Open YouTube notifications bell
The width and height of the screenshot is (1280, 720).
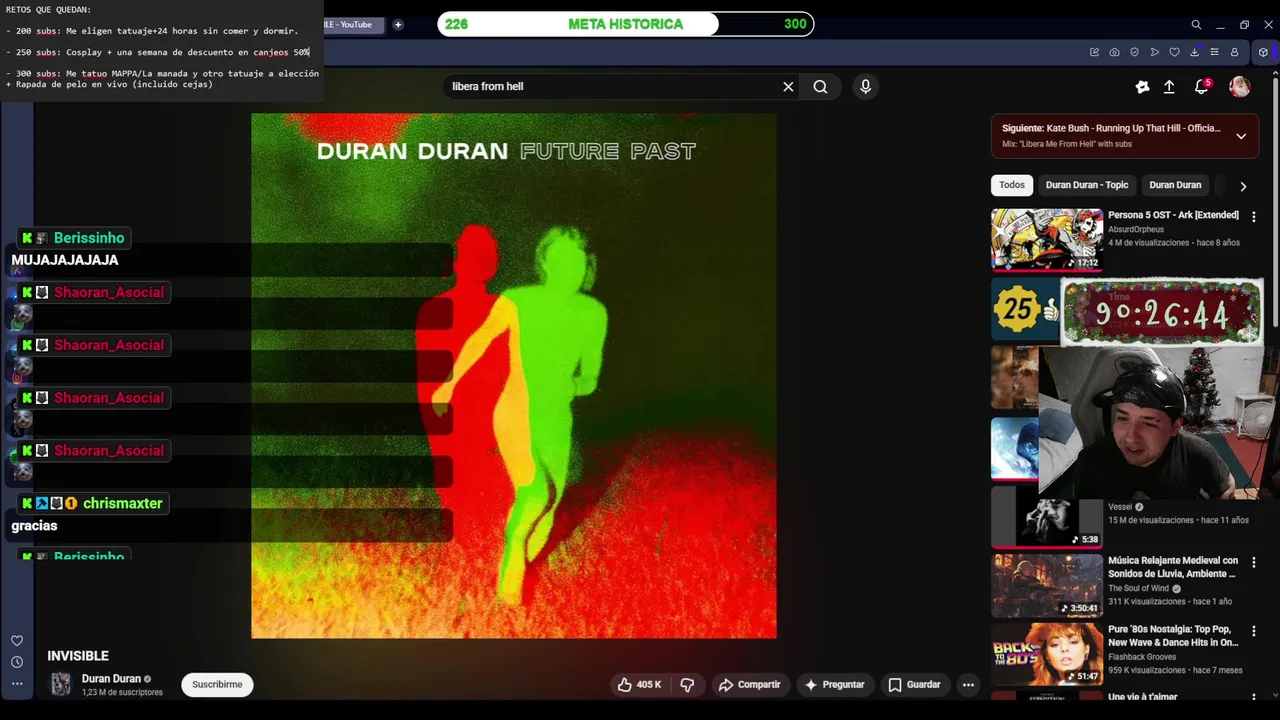click(x=1202, y=87)
